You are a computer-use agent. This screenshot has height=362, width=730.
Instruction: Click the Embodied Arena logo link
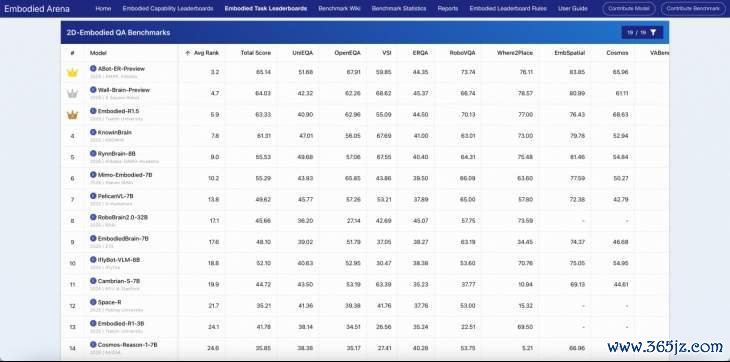coord(37,8)
